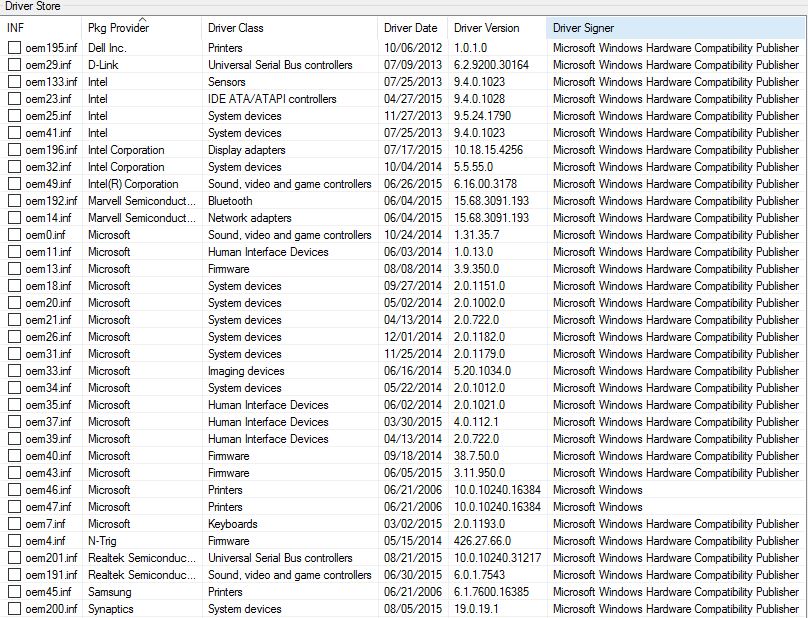Select the oem4.inf row name

click(45, 541)
